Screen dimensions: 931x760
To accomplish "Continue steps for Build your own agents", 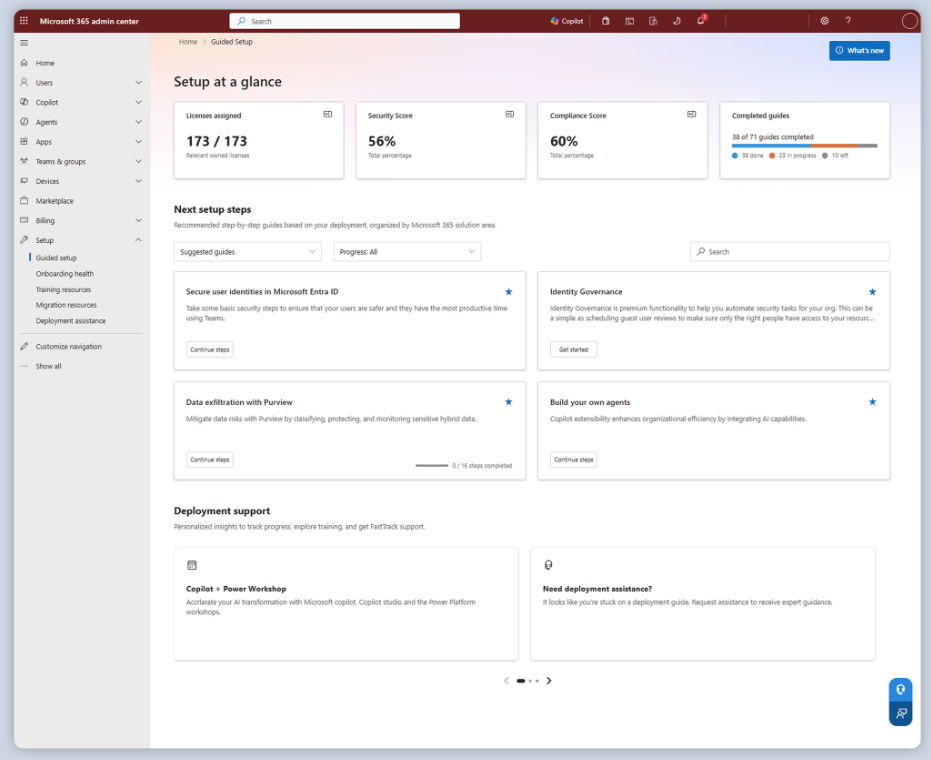I will coord(574,460).
